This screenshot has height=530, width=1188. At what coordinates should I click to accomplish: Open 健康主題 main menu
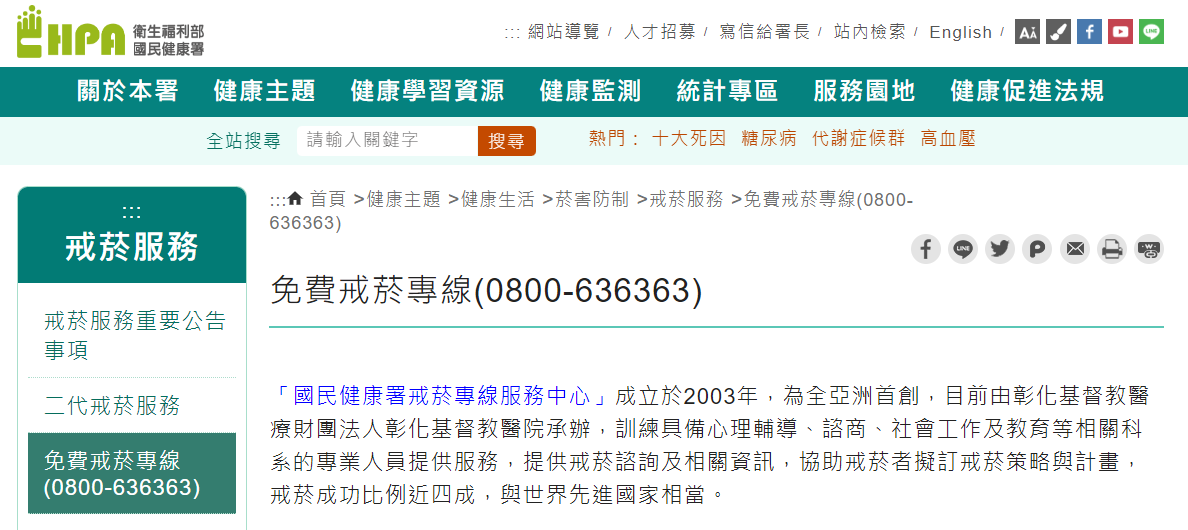pos(264,92)
